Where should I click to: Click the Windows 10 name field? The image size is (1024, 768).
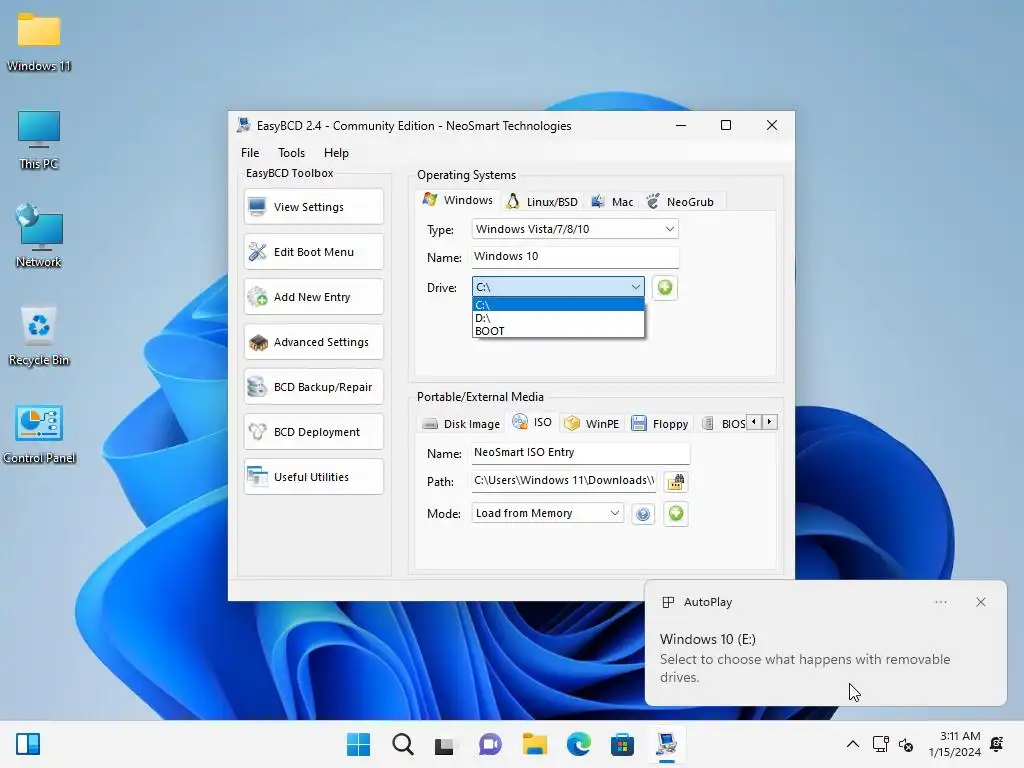(575, 257)
